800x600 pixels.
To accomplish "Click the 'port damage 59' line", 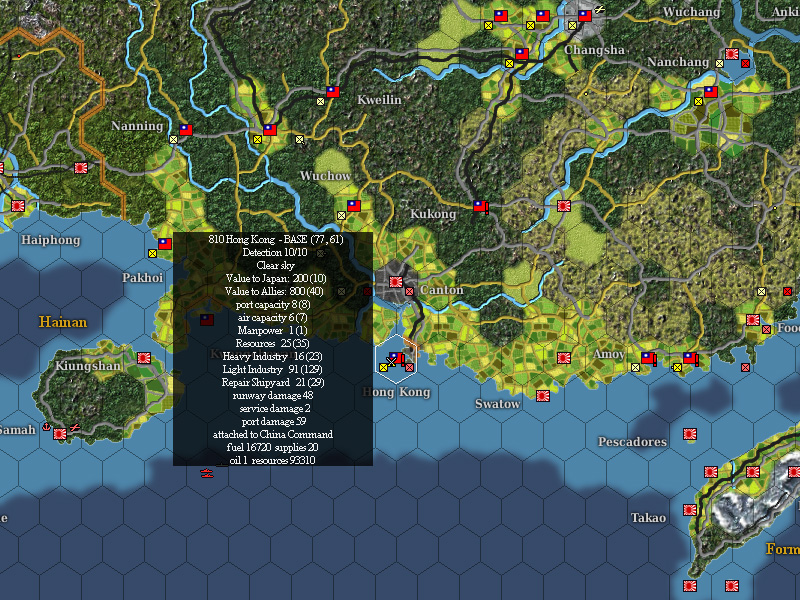I will click(x=273, y=421).
